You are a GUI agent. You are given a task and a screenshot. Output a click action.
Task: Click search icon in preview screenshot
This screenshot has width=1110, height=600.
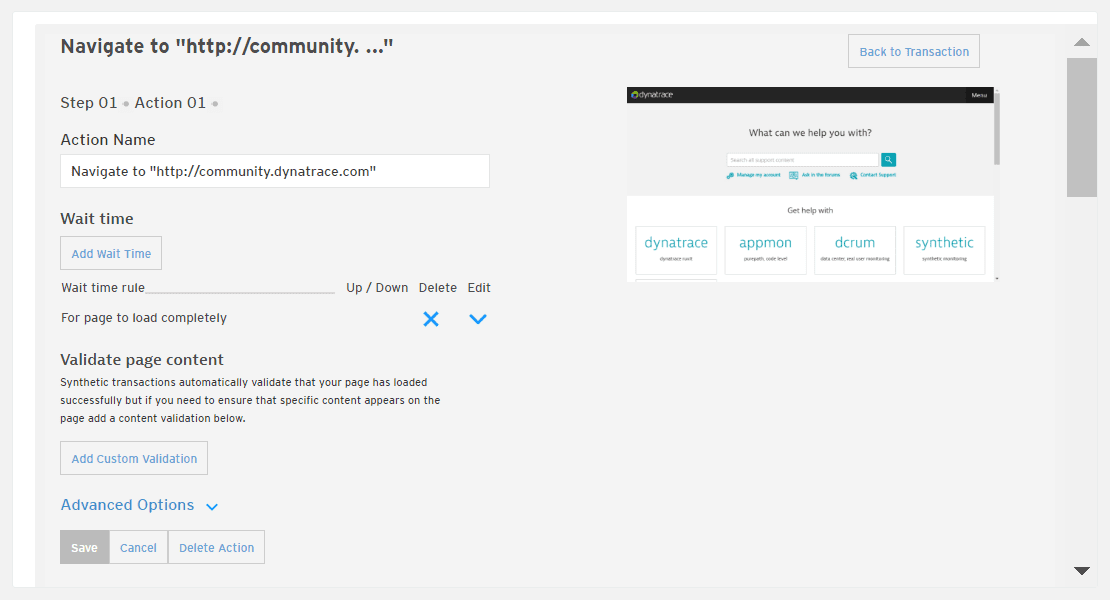click(888, 160)
